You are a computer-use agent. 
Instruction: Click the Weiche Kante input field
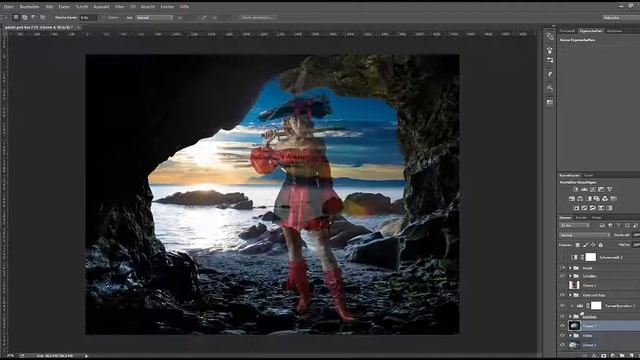click(88, 18)
